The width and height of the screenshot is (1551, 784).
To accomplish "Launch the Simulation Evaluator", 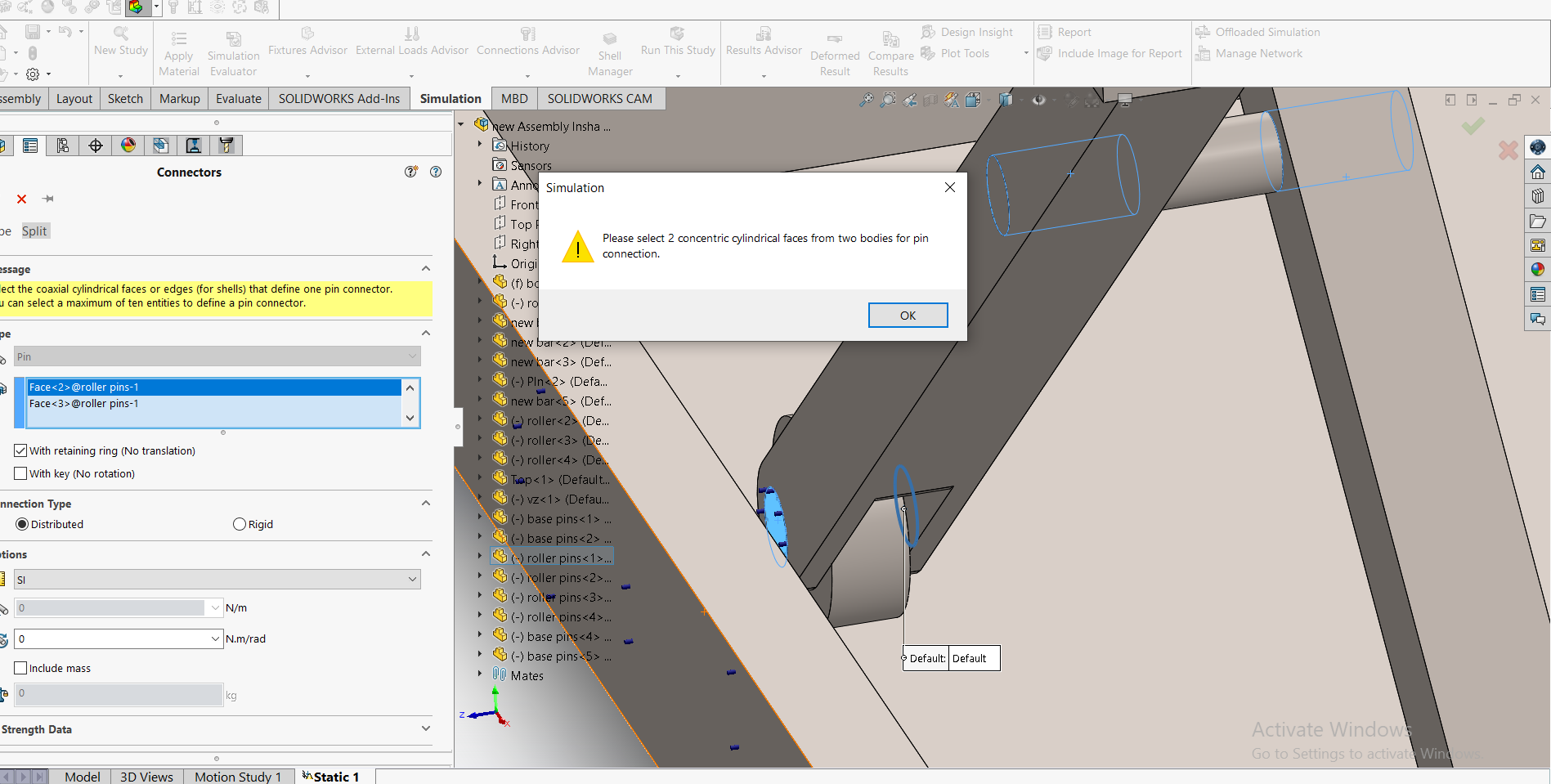I will 233,54.
